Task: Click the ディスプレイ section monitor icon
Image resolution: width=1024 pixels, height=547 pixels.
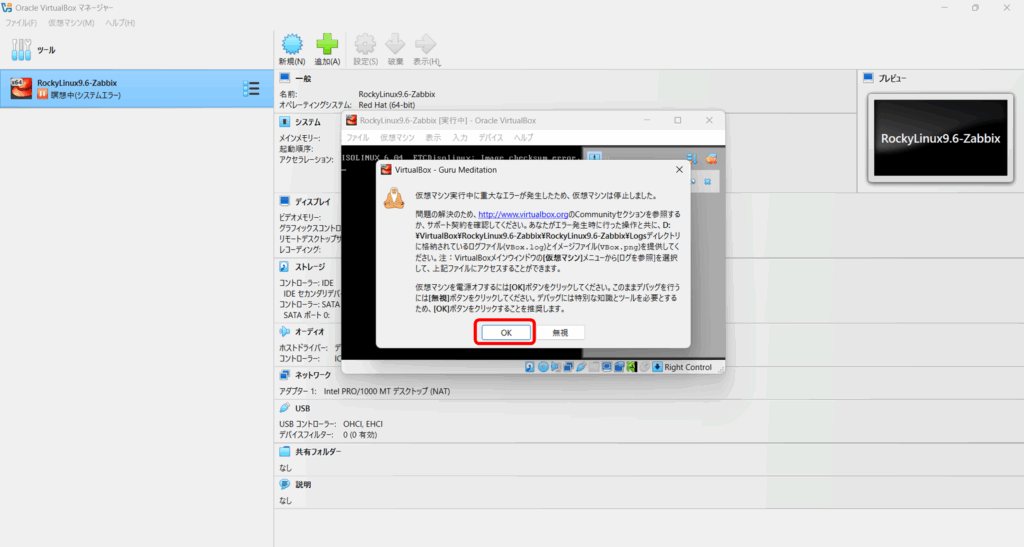Action: pos(285,202)
